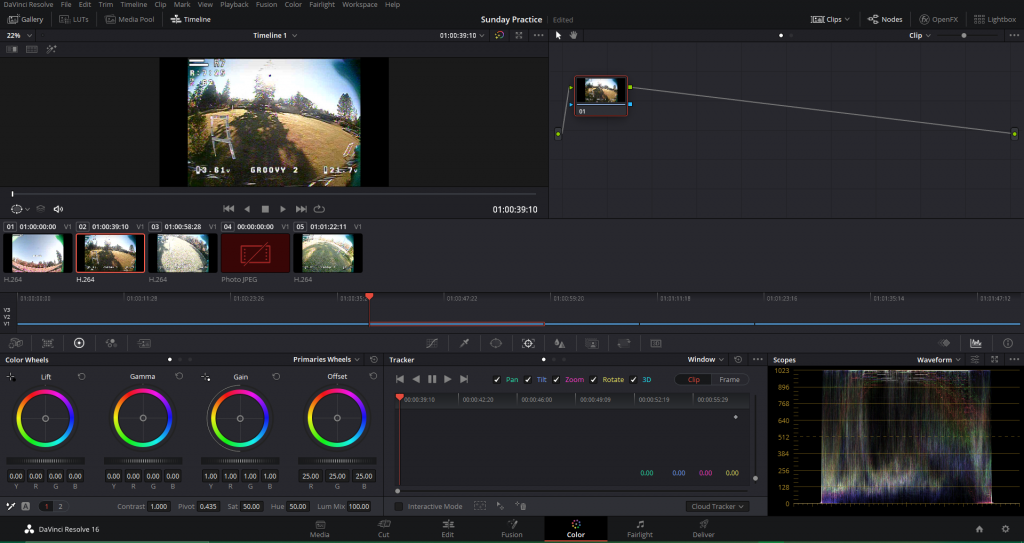Image resolution: width=1024 pixels, height=543 pixels.
Task: Toggle the Tilt tracking checkbox
Action: pyautogui.click(x=528, y=380)
